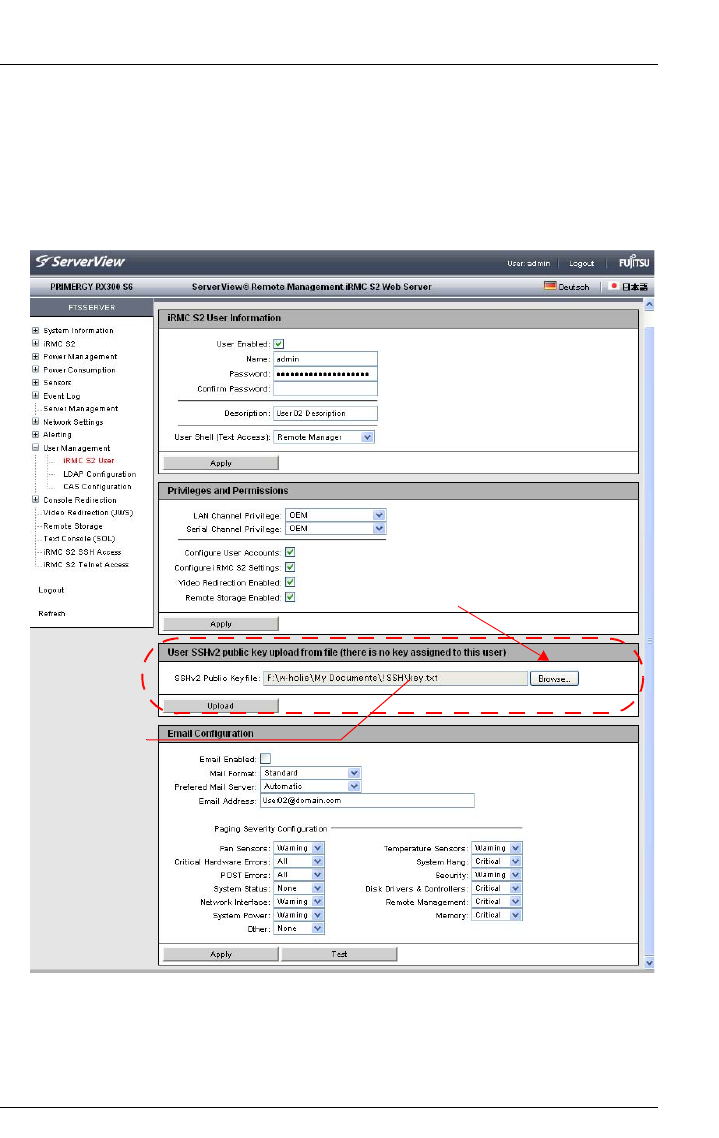Open the POST Errors severity dropdown
Viewport: 719px width, 1138px height.
pyautogui.click(x=299, y=875)
